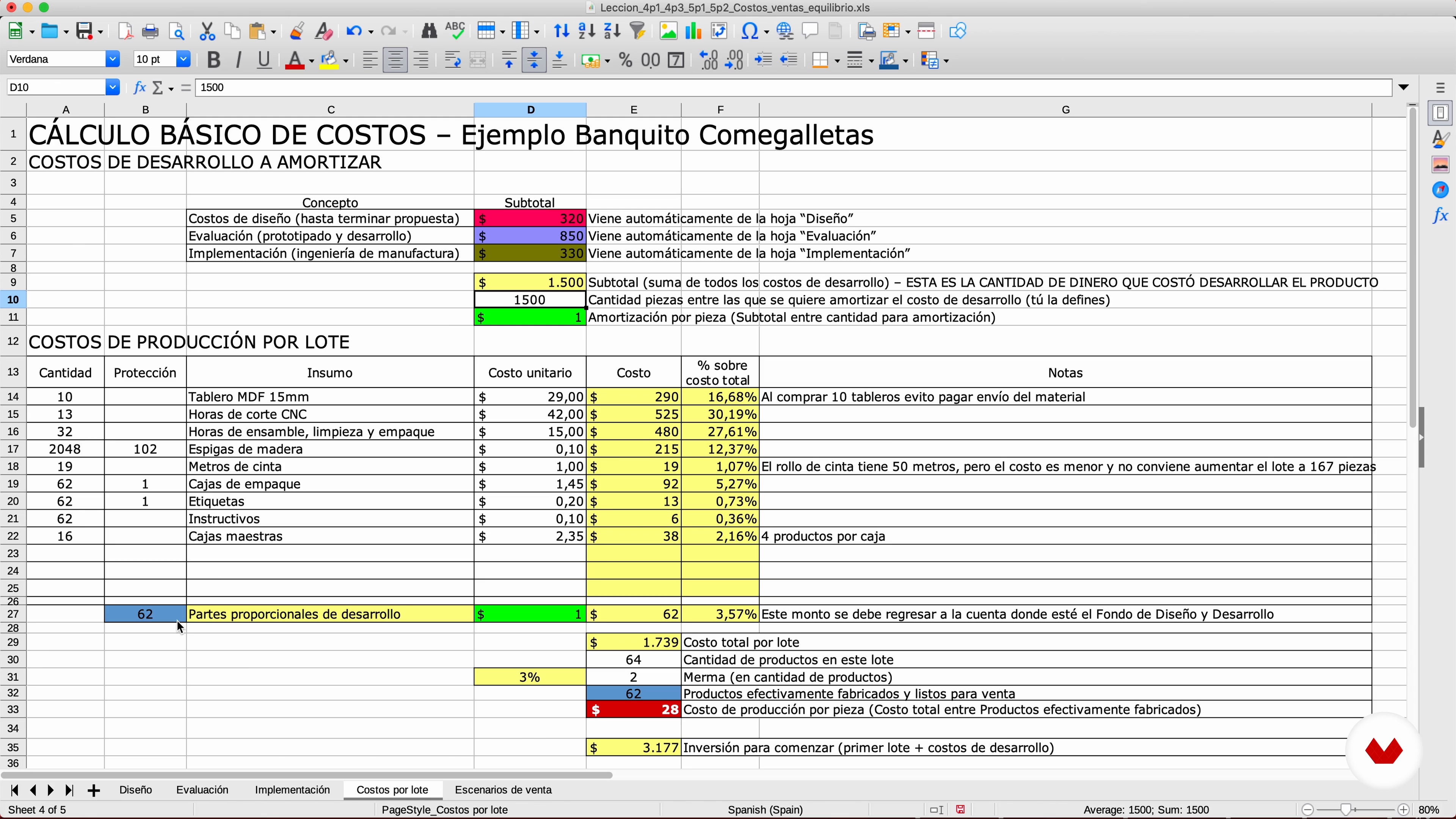Click the Insert Row icon
Screen dimensions: 1456x819
click(x=485, y=31)
